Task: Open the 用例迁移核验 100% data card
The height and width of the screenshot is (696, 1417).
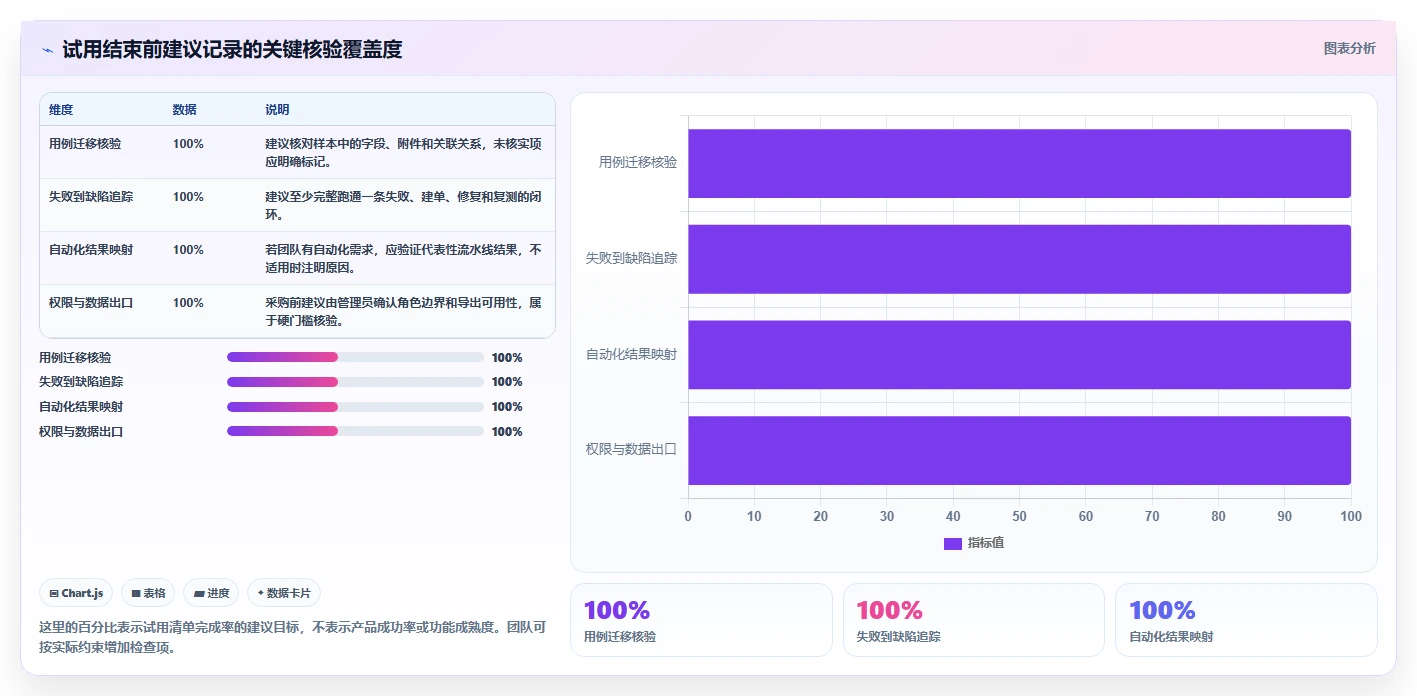Action: (x=701, y=620)
